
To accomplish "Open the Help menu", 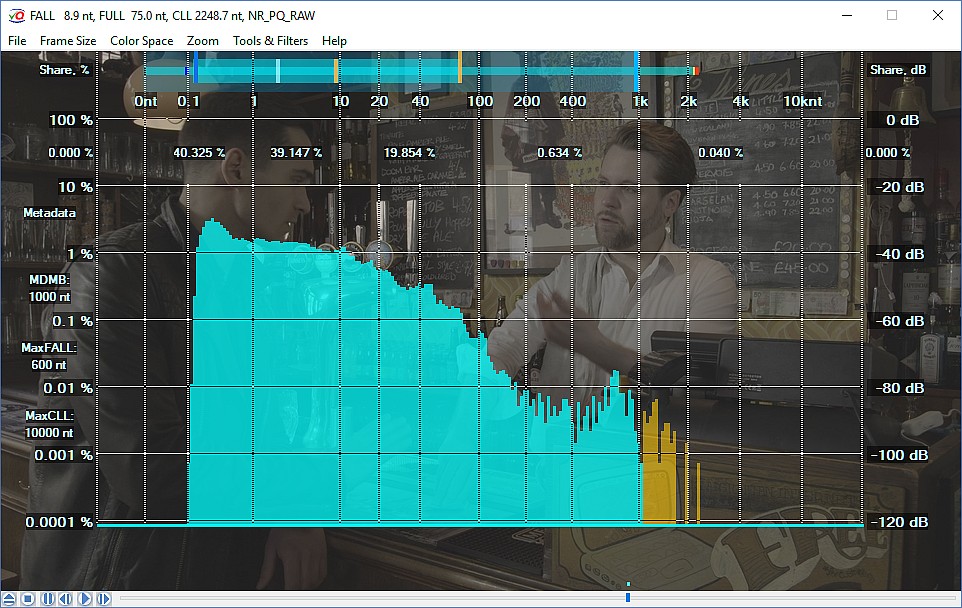I will [334, 41].
